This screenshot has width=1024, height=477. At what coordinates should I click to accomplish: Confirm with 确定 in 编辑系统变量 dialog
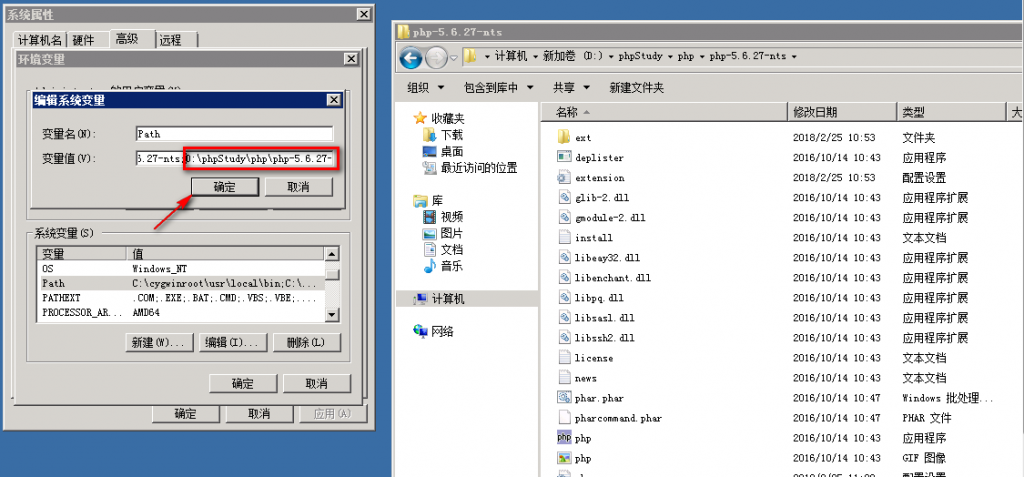pos(225,187)
